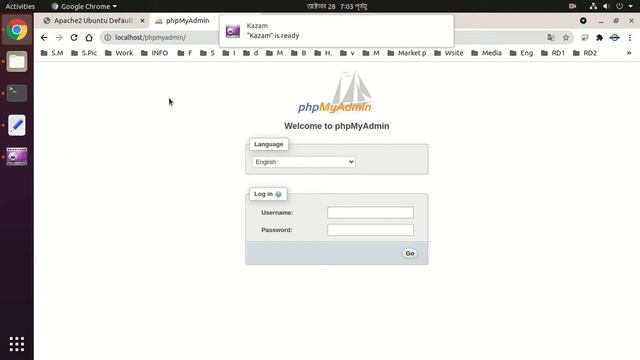
Task: Open the S.M bookmark folder
Action: (x=52, y=53)
